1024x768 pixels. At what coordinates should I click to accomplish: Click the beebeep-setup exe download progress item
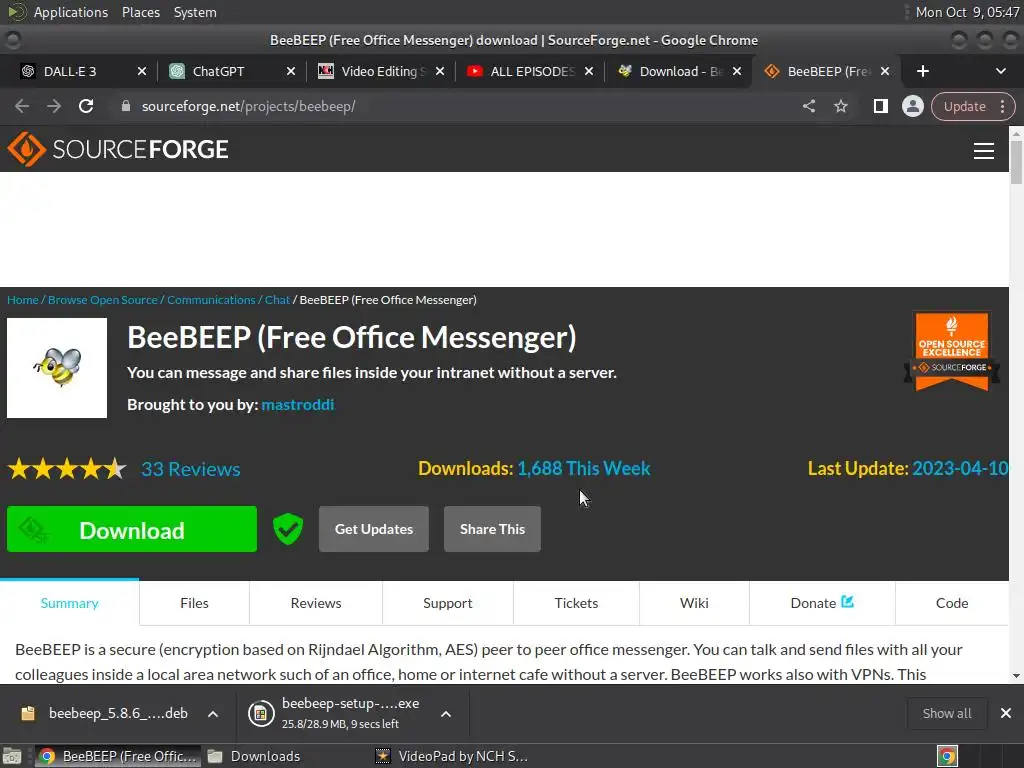pyautogui.click(x=334, y=713)
